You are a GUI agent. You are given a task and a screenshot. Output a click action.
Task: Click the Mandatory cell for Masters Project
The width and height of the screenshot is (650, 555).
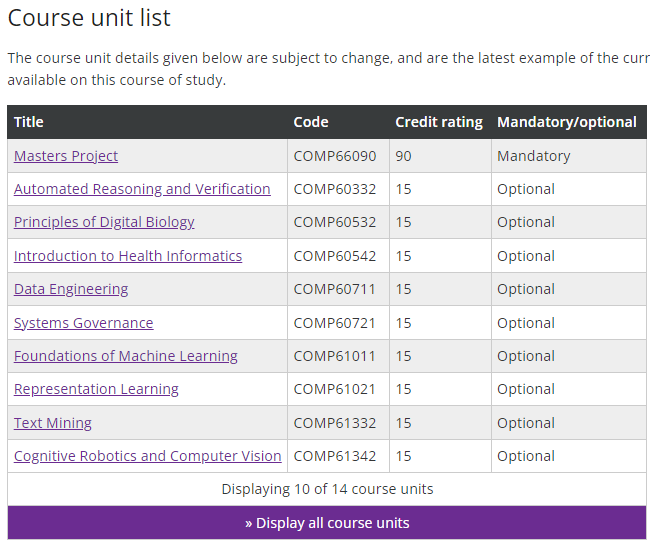pos(534,156)
